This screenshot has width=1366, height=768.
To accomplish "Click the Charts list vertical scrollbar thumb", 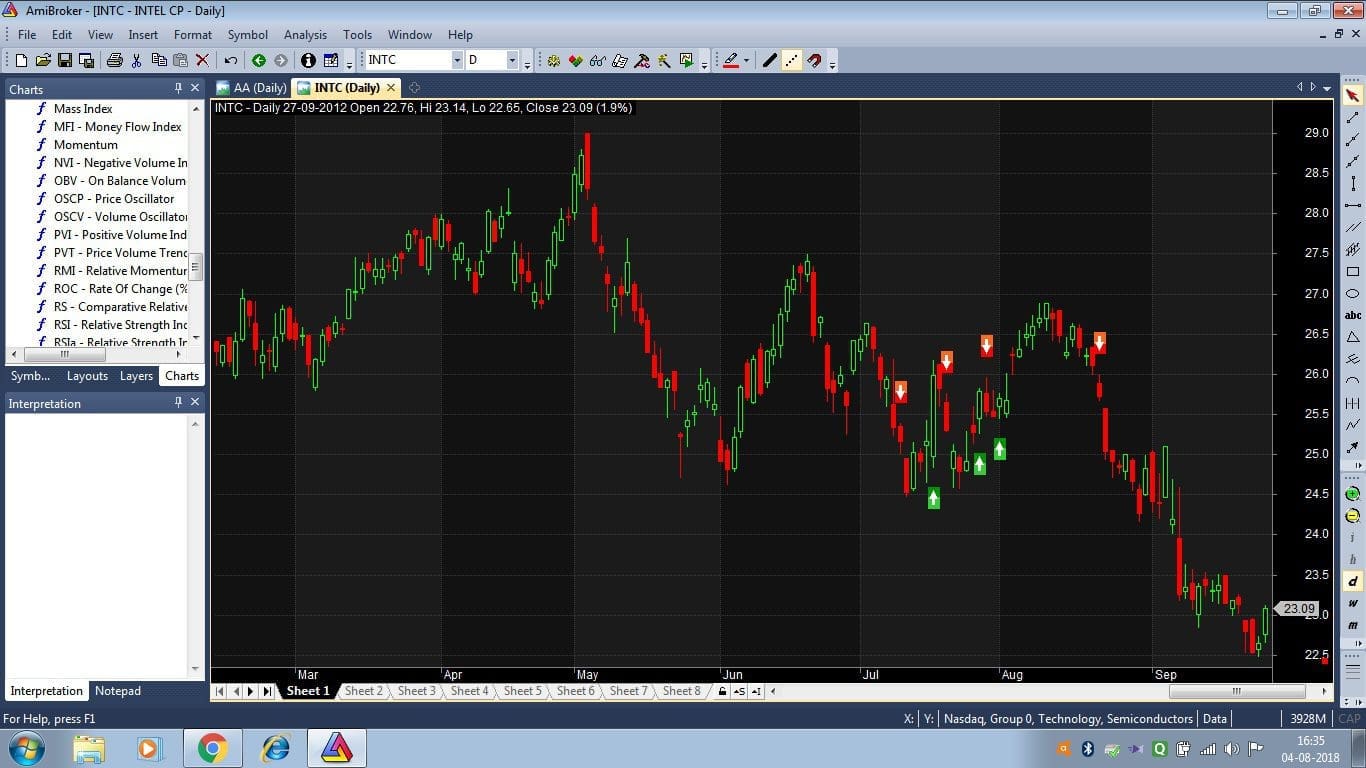I will click(x=196, y=267).
